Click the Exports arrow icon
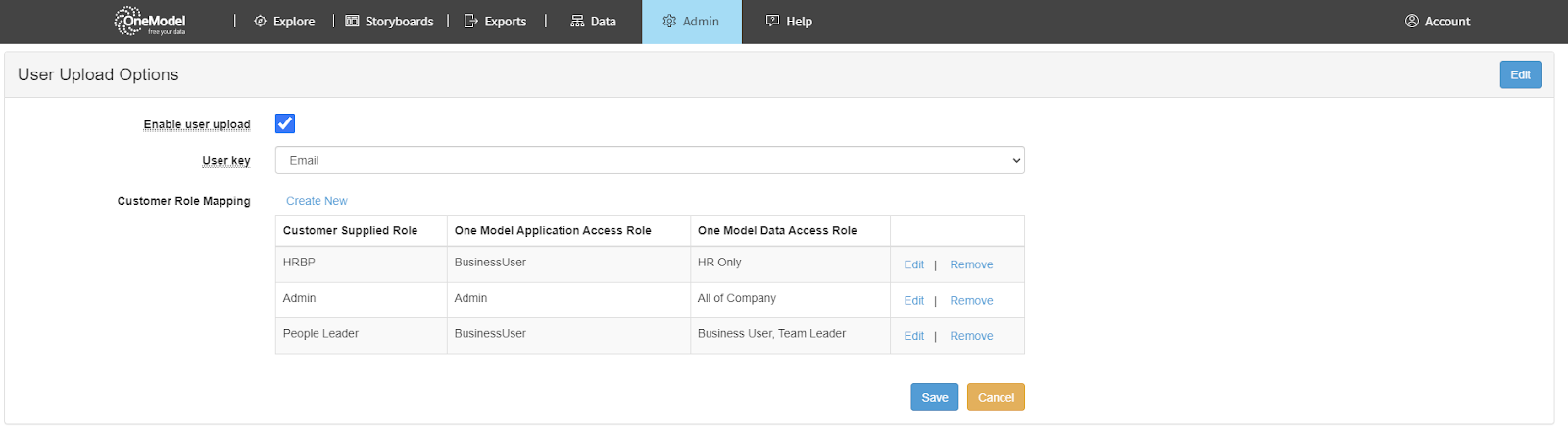 (x=470, y=21)
